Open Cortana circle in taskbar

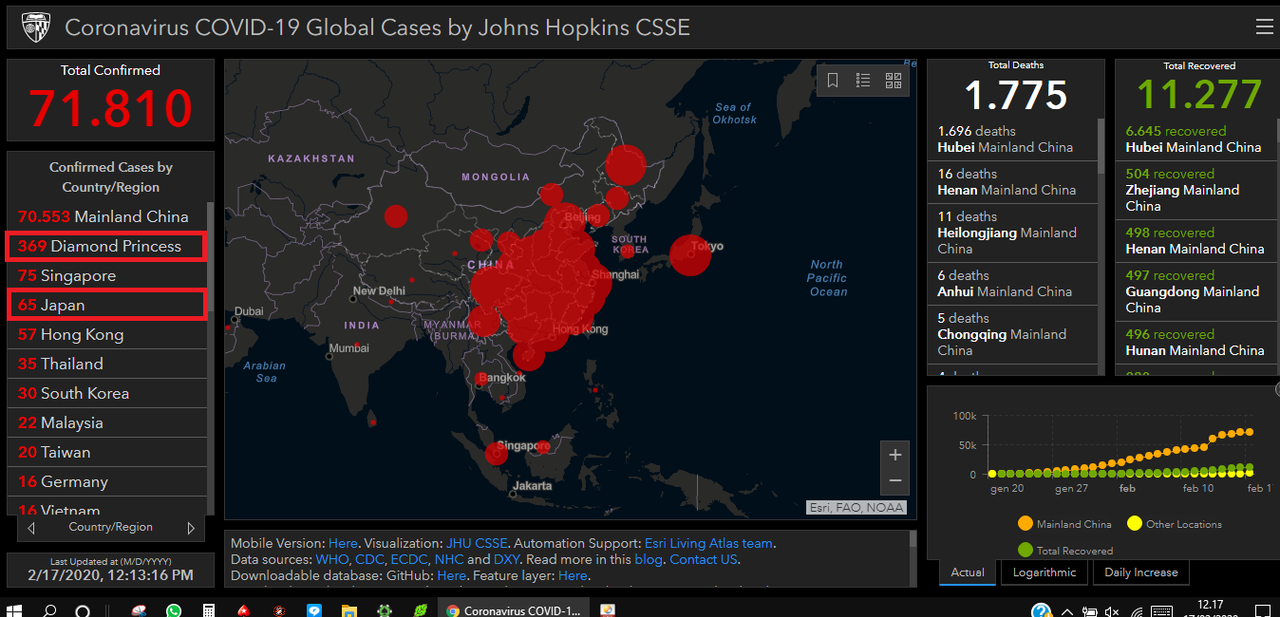tap(83, 609)
